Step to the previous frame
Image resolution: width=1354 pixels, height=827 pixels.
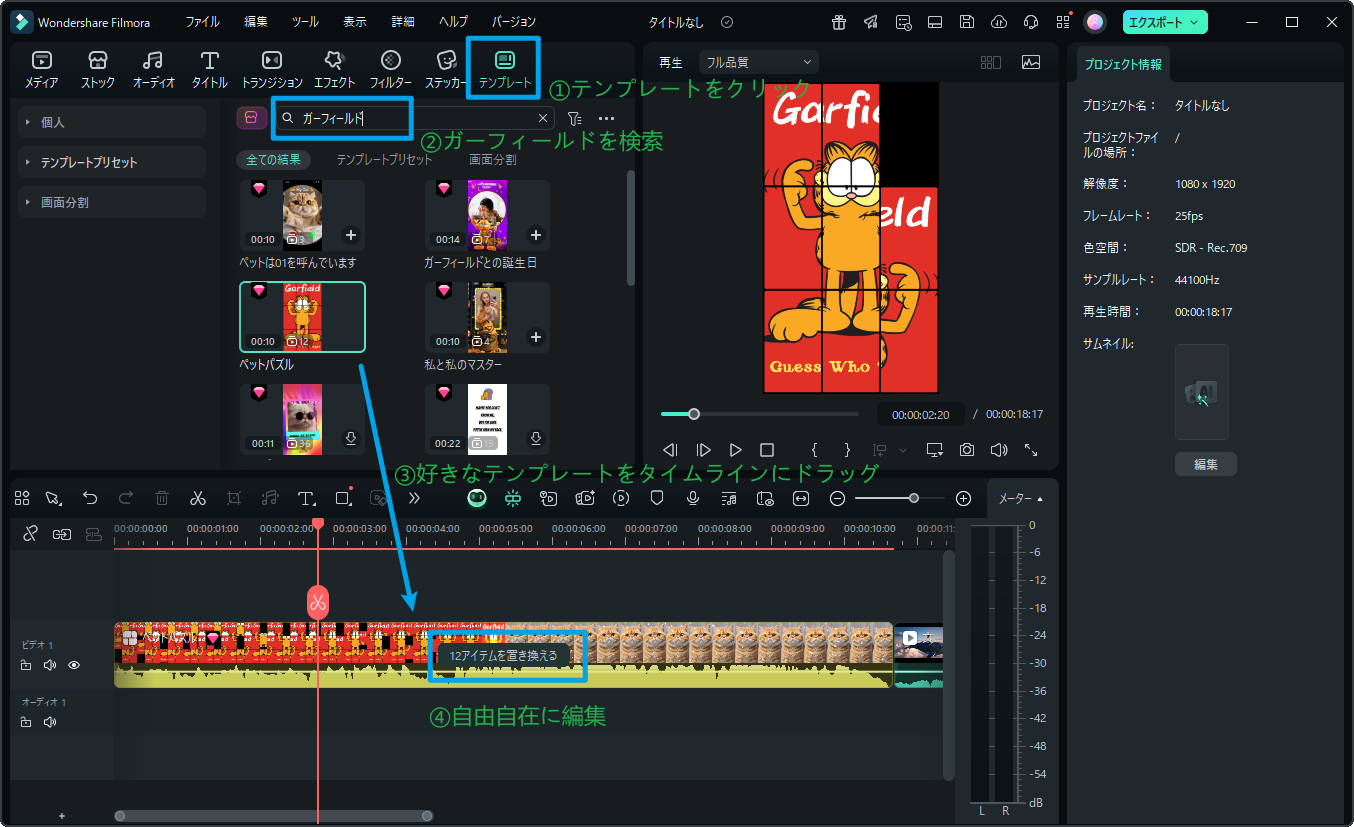671,450
